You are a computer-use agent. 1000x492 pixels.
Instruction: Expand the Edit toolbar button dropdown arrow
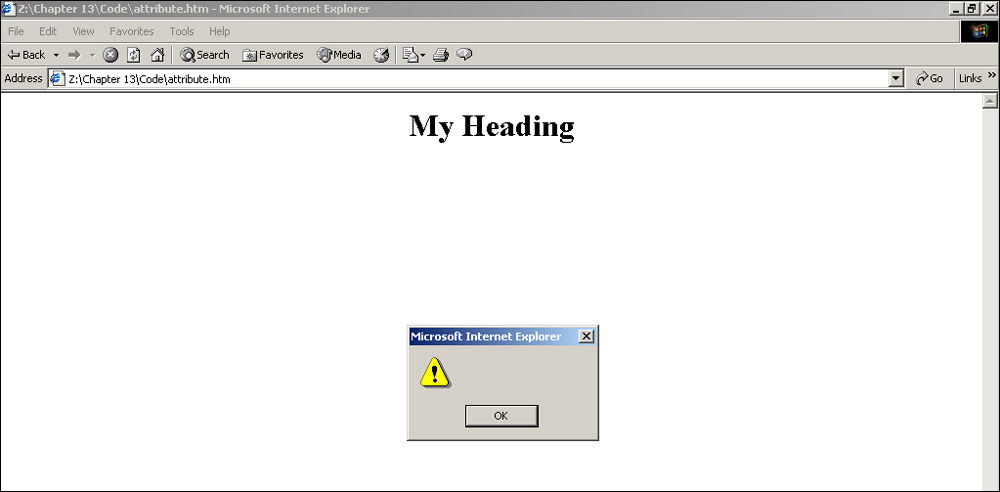tap(423, 55)
